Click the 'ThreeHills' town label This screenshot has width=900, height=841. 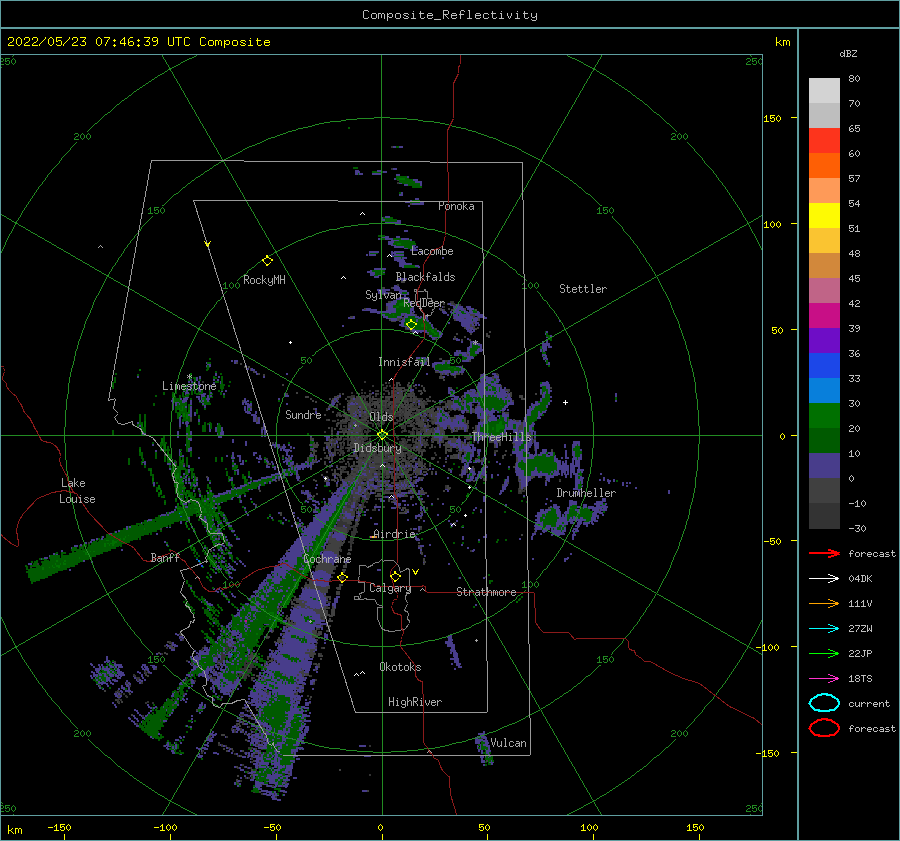[x=502, y=437]
